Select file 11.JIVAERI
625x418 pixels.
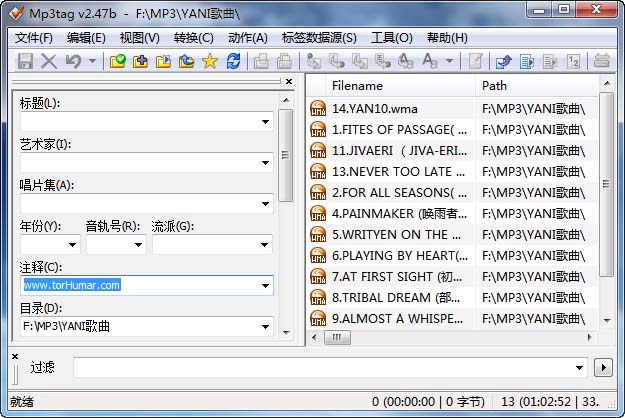(x=399, y=151)
